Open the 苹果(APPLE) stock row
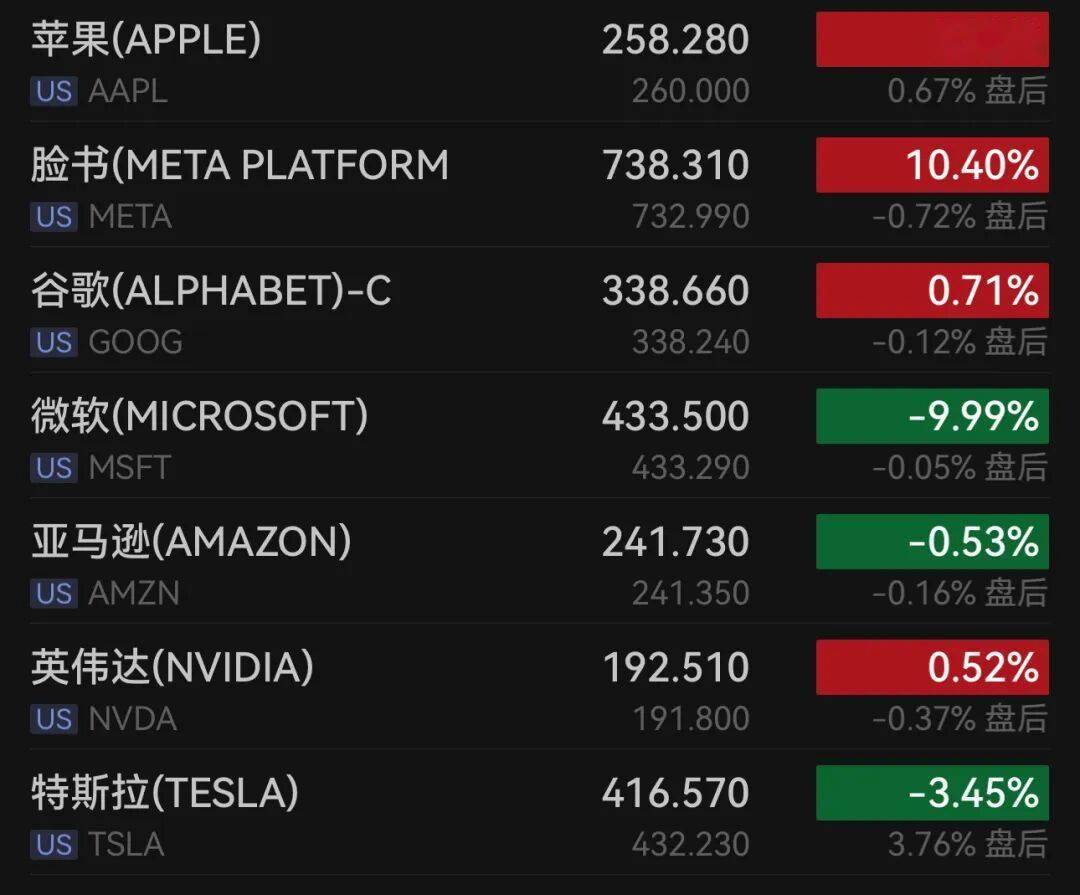 (146, 40)
